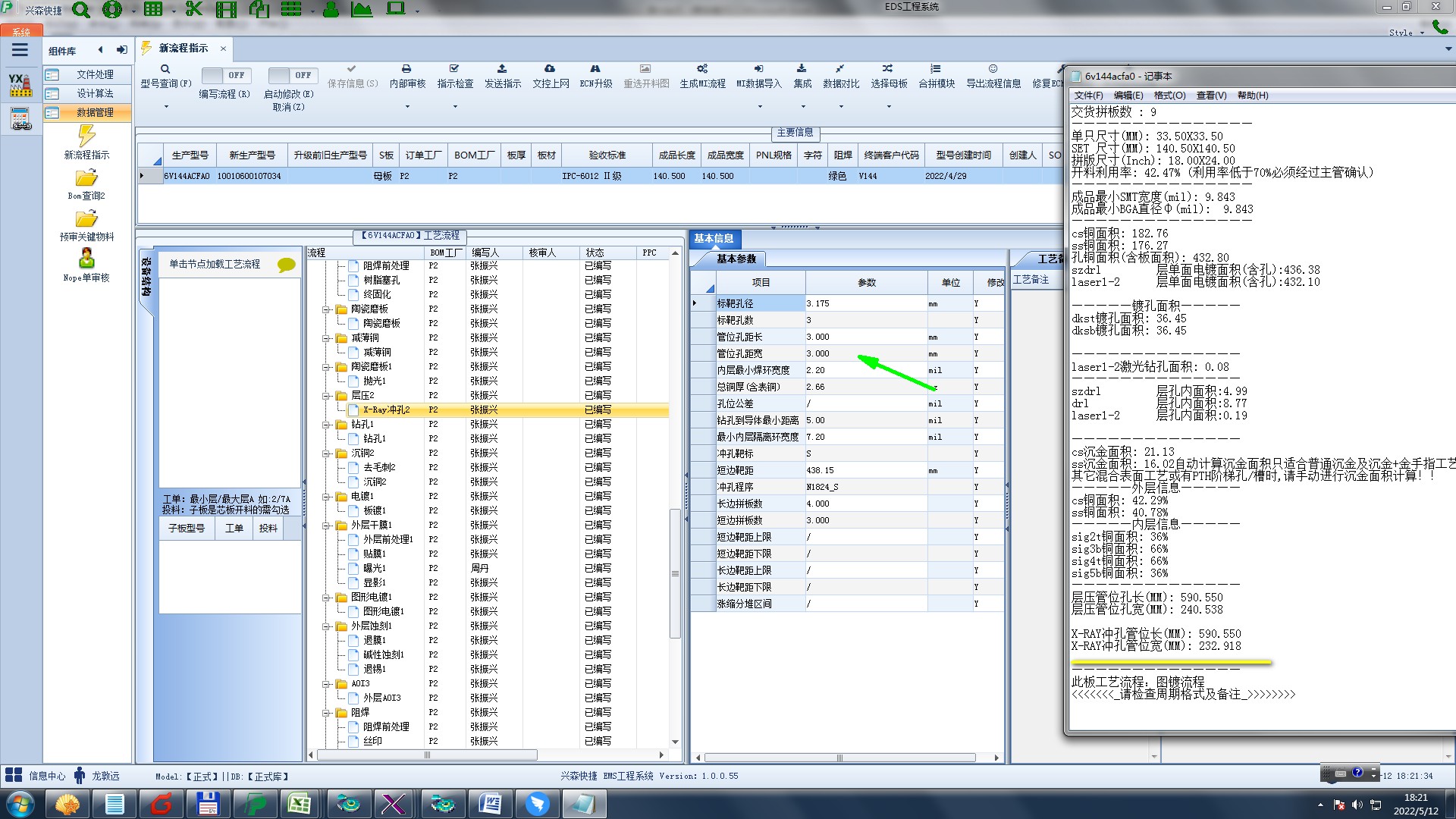This screenshot has width=1456, height=819.
Task: Open Bom查询2 folder icon
Action: (86, 179)
